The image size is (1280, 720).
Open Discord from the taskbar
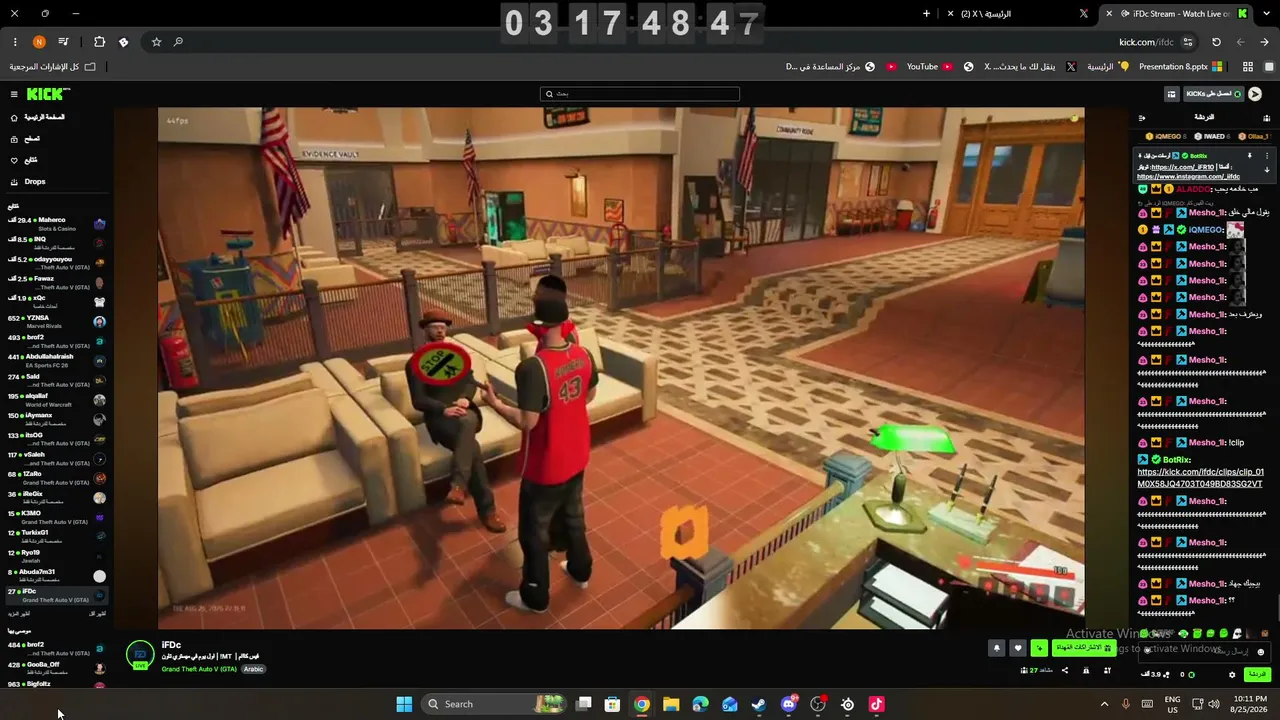pos(789,704)
